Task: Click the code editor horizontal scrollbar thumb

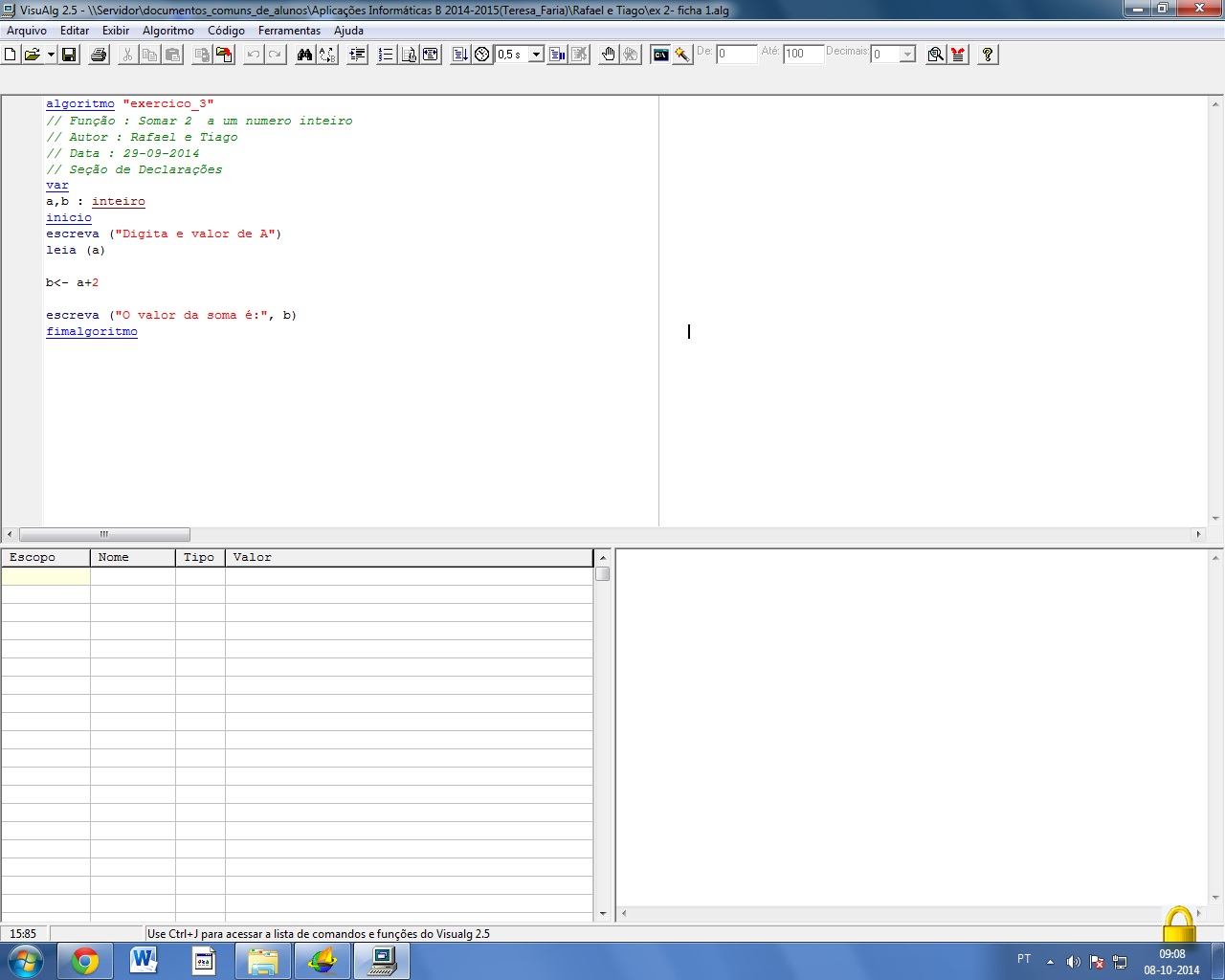Action: point(104,534)
